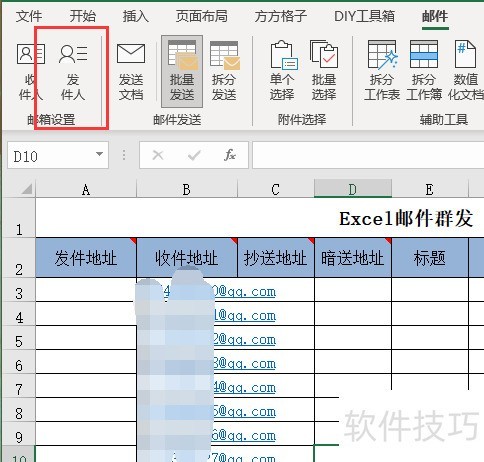
Task: Click the 发送文档 envelope icon
Action: point(131,53)
